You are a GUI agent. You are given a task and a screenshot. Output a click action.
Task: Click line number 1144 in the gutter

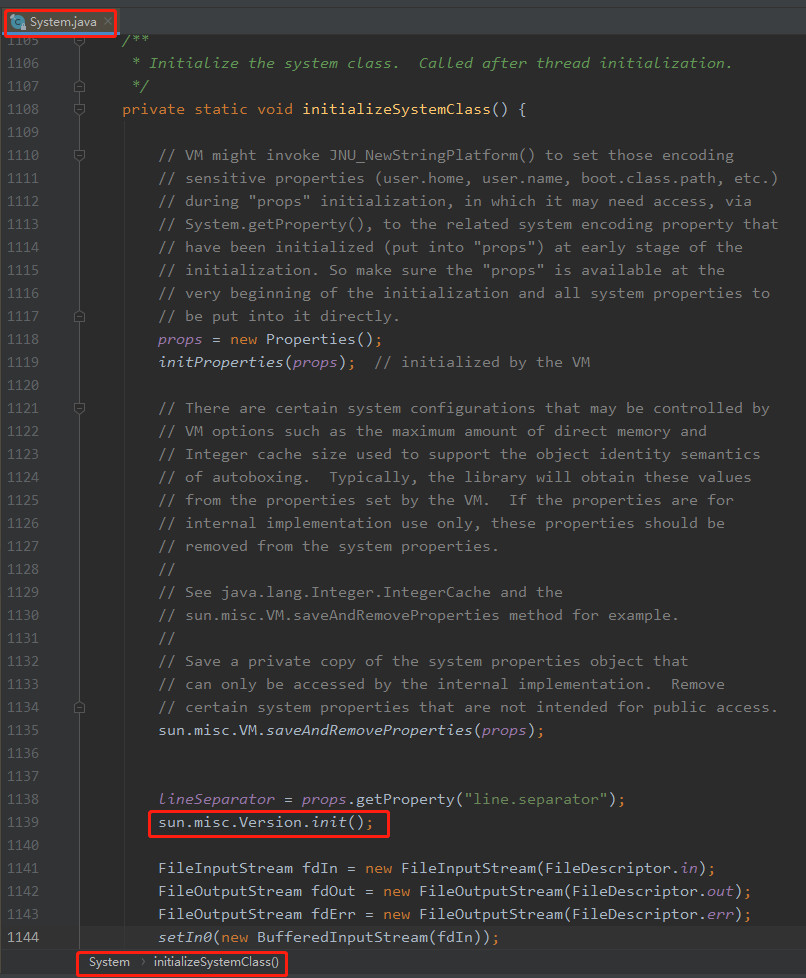23,937
